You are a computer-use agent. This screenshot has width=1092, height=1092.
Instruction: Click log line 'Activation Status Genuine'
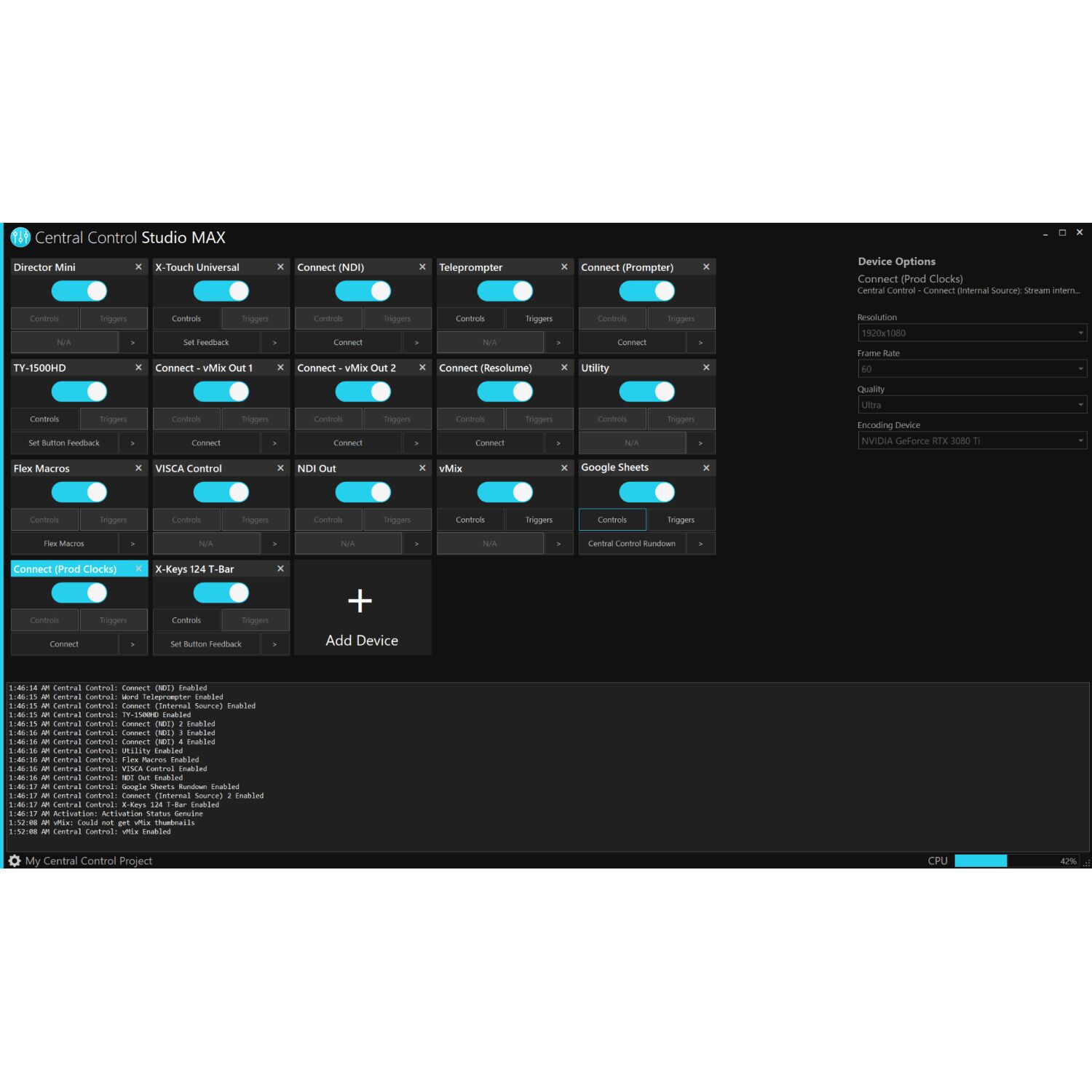point(106,813)
